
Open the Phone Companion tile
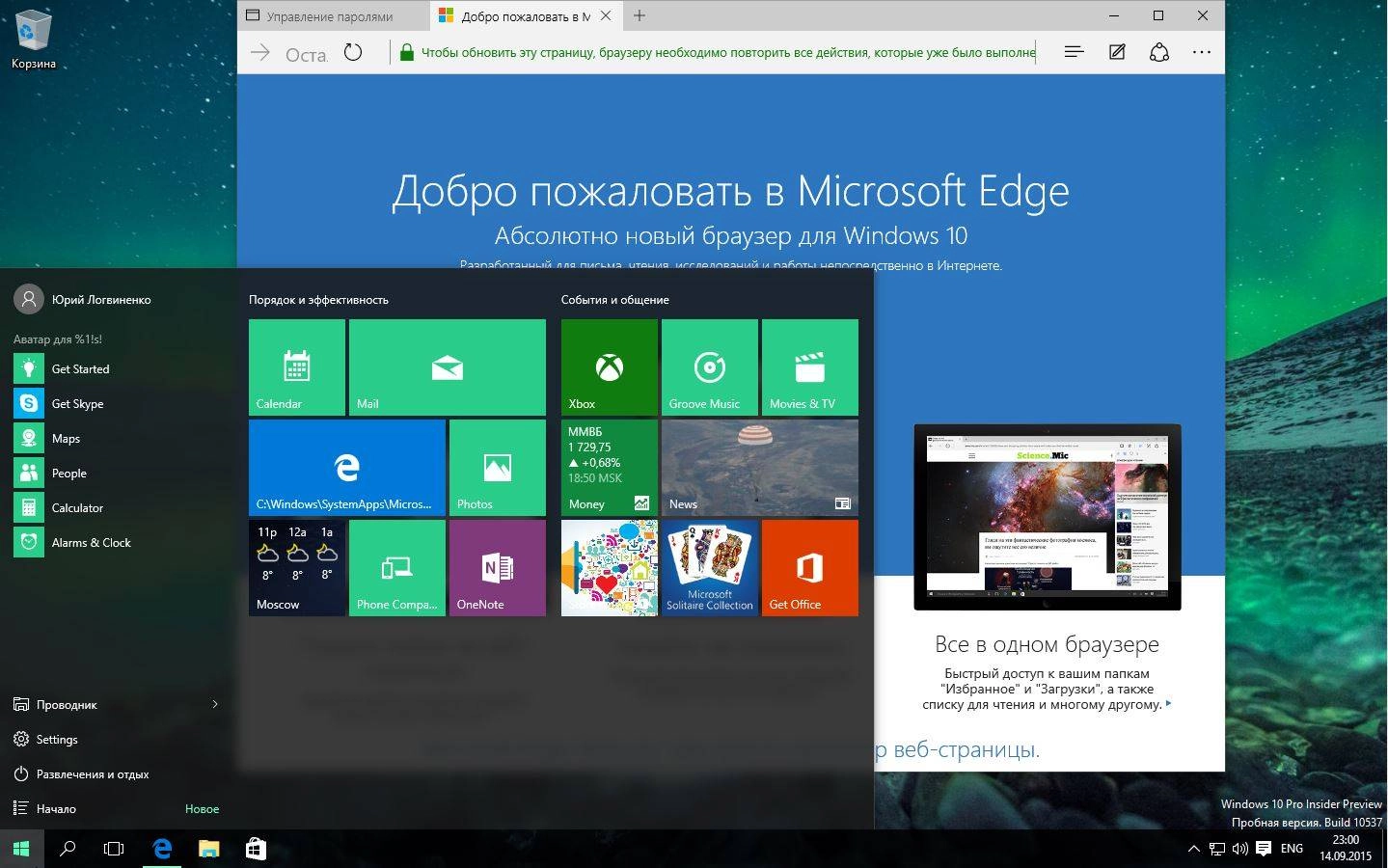click(x=397, y=568)
